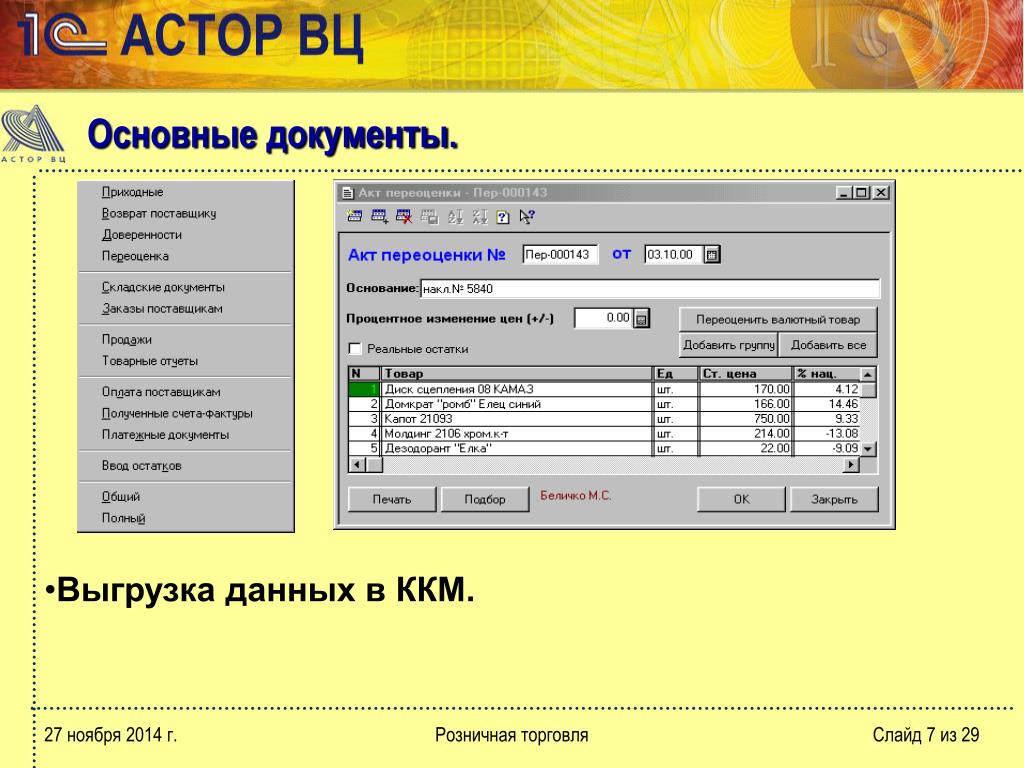The image size is (1024, 768).
Task: Sort table rows descending Z-A
Action: [x=480, y=216]
